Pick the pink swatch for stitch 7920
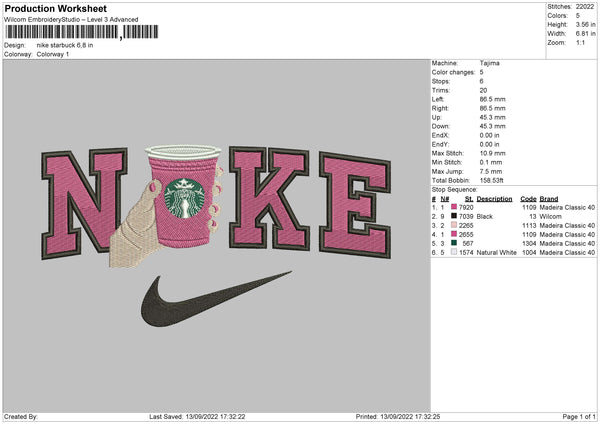This screenshot has height=424, width=600. click(456, 206)
